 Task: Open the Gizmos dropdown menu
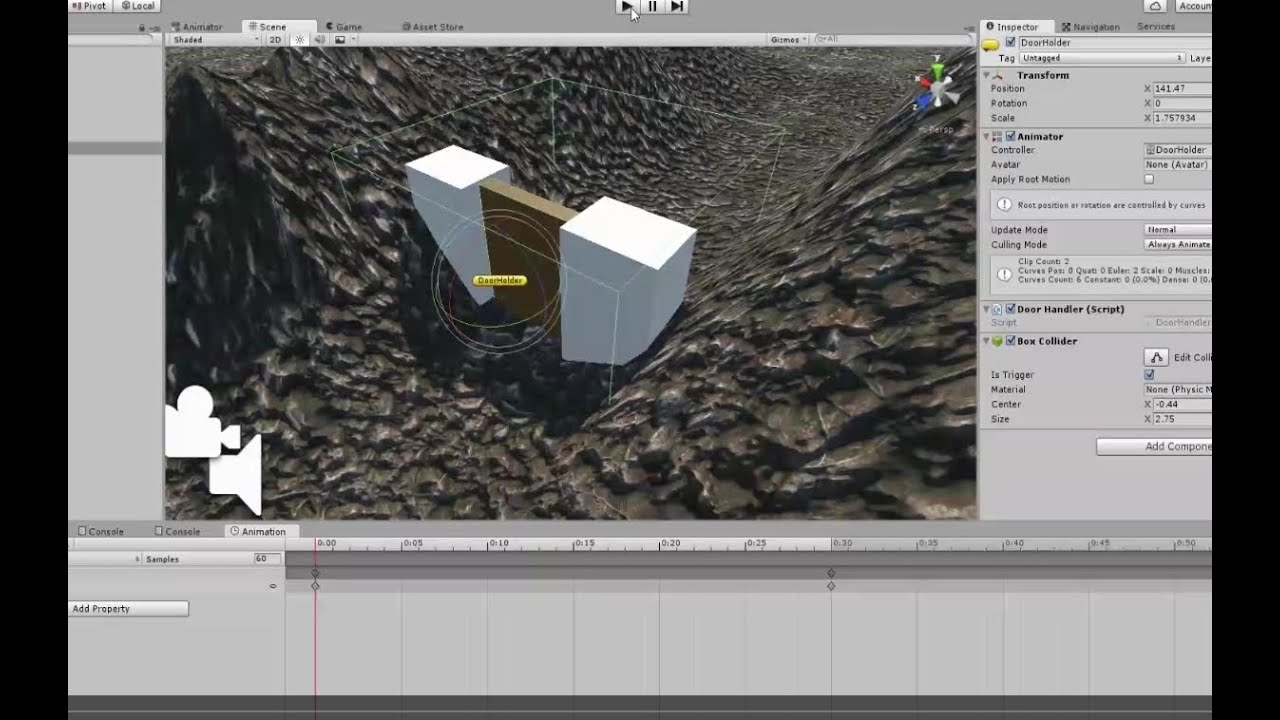[x=788, y=40]
